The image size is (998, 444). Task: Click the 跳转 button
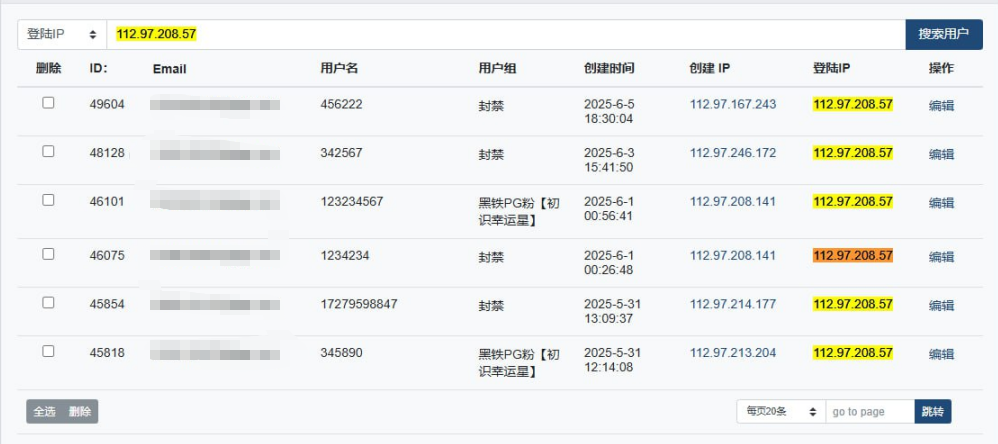(932, 412)
